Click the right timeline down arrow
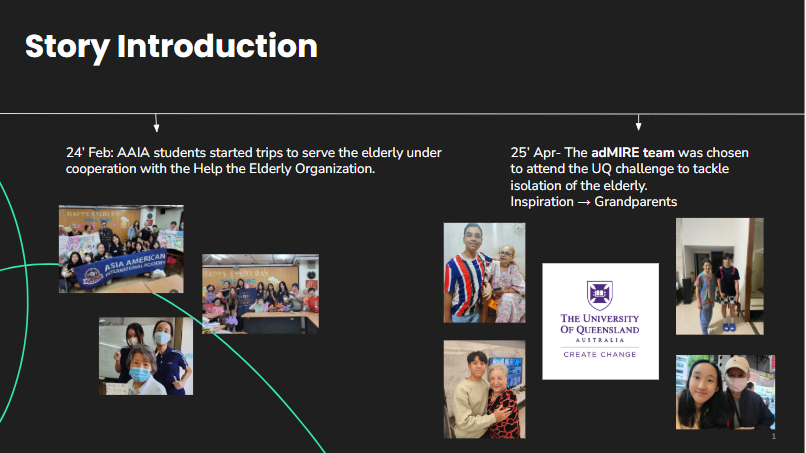 click(x=638, y=123)
